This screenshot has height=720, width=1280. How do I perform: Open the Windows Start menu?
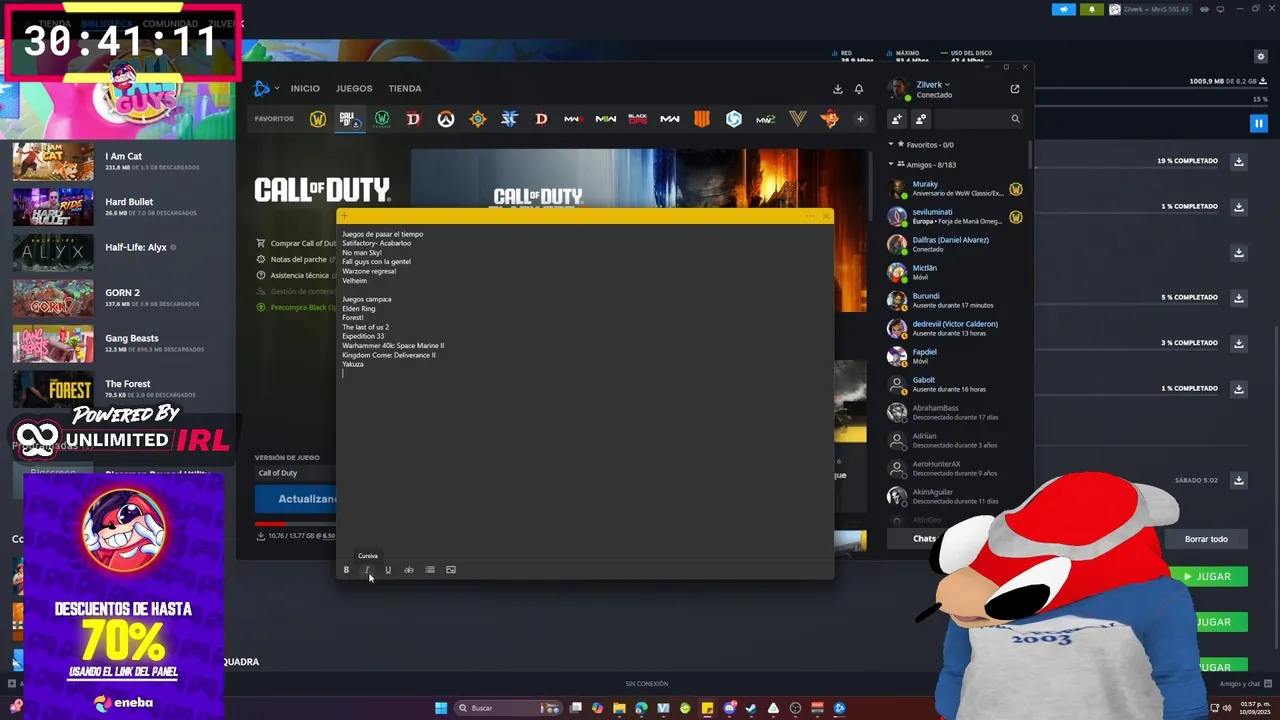(x=441, y=708)
